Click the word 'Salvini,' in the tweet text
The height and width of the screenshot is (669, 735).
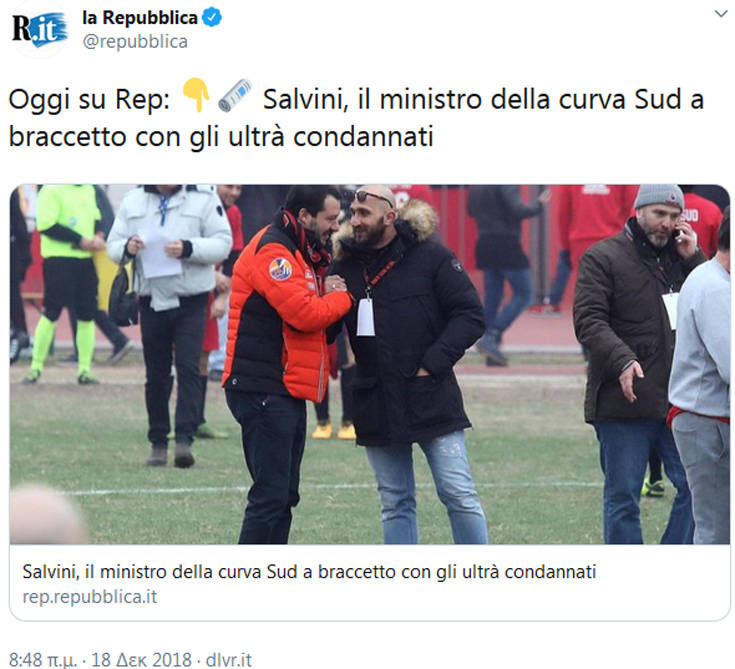[x=306, y=100]
